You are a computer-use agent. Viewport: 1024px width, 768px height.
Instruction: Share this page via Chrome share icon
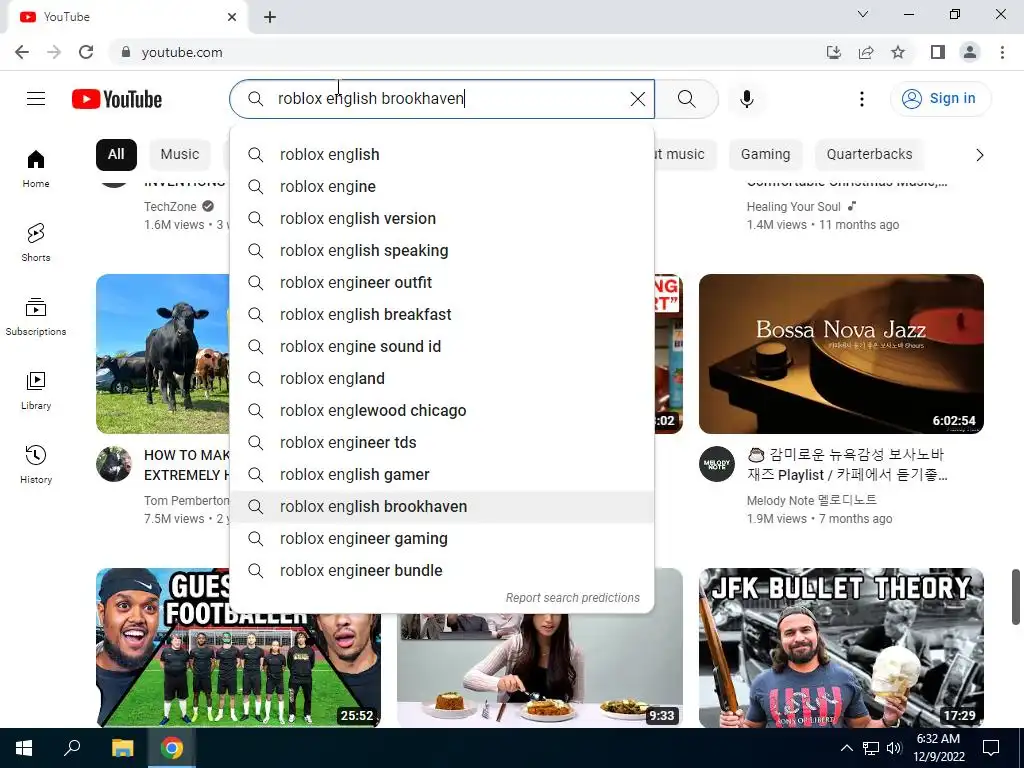click(866, 52)
